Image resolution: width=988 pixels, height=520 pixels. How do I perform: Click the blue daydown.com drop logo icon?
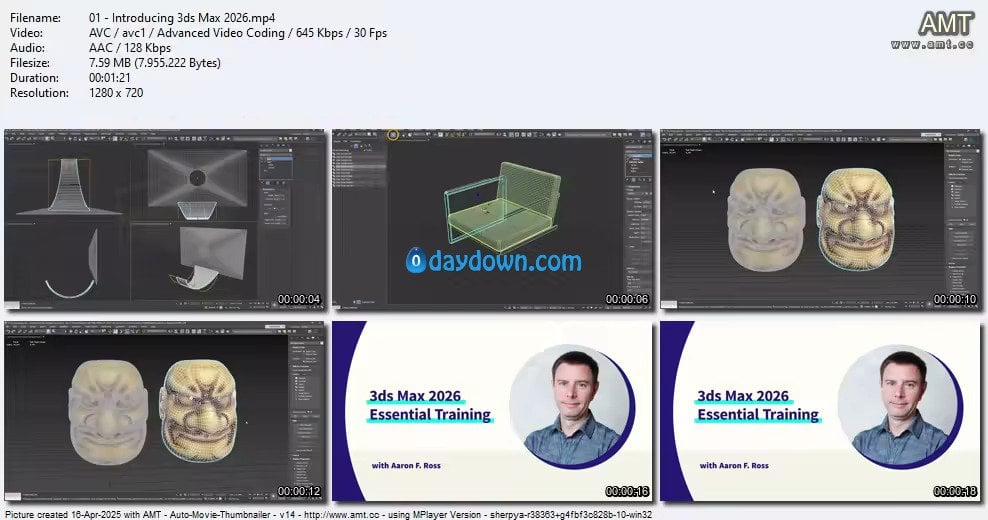tap(416, 261)
